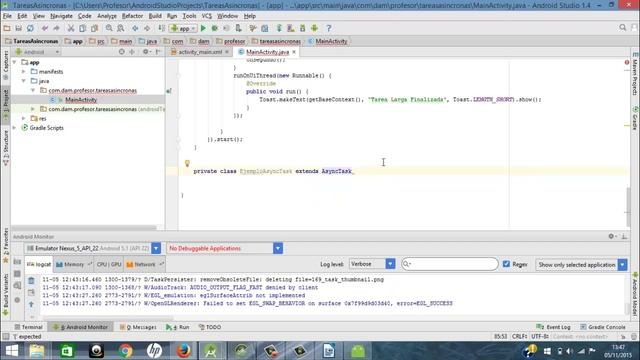Select MainActivity in the project tree
Screen dimensions: 640x360
tap(81, 100)
